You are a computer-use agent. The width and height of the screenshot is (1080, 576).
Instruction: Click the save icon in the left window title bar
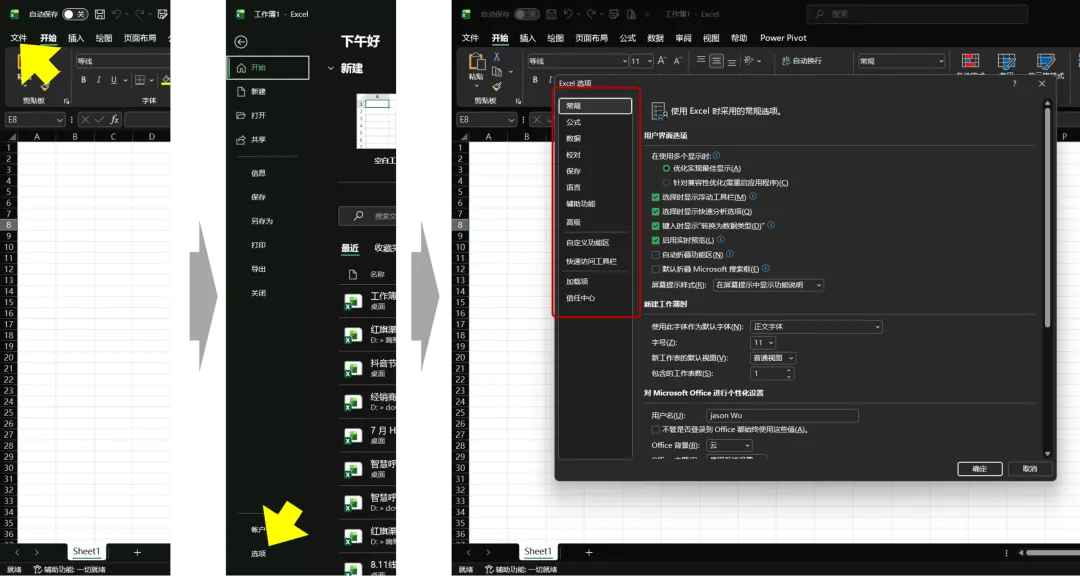[x=100, y=14]
